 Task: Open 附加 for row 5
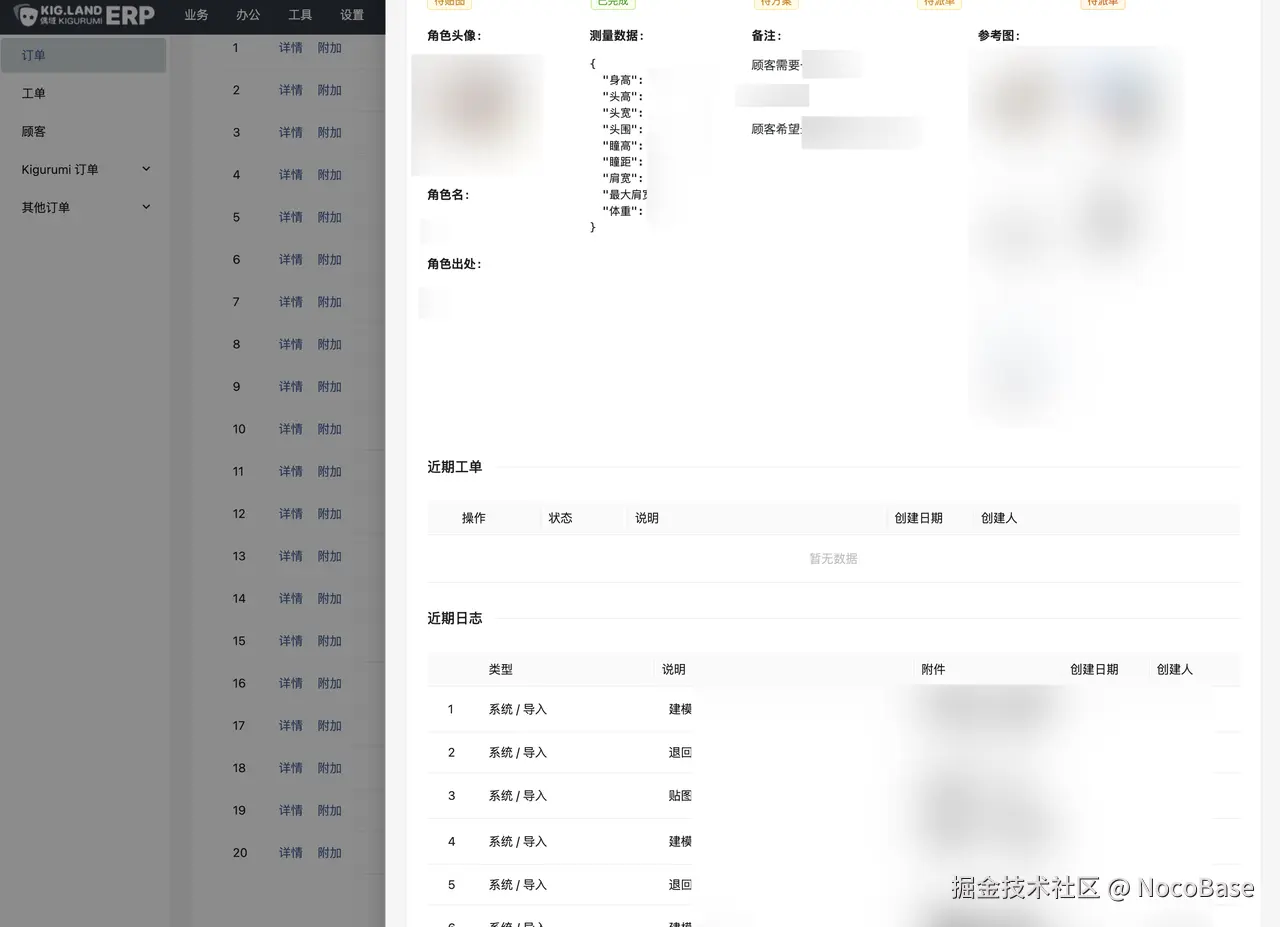click(330, 217)
